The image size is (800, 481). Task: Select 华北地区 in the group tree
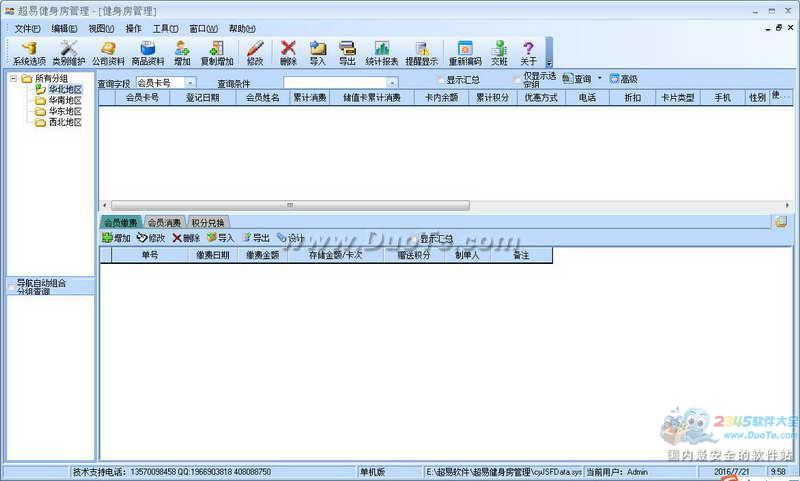click(x=65, y=90)
